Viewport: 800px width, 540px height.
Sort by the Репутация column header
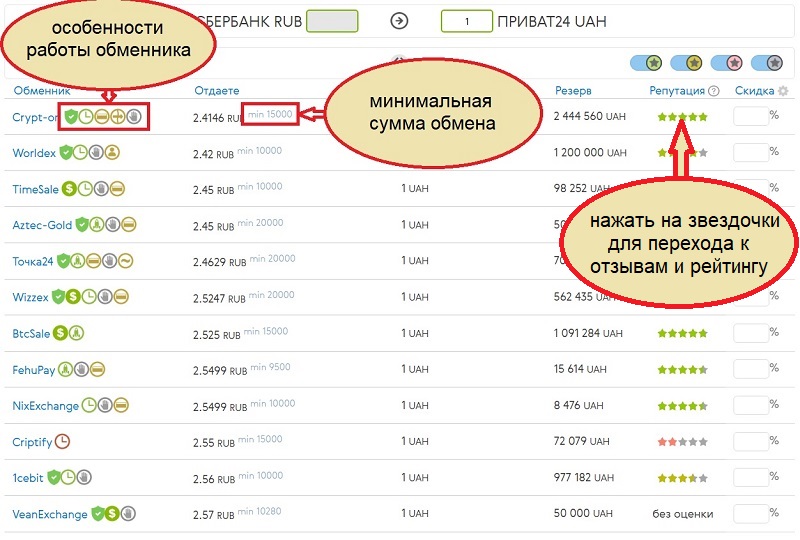pos(677,91)
